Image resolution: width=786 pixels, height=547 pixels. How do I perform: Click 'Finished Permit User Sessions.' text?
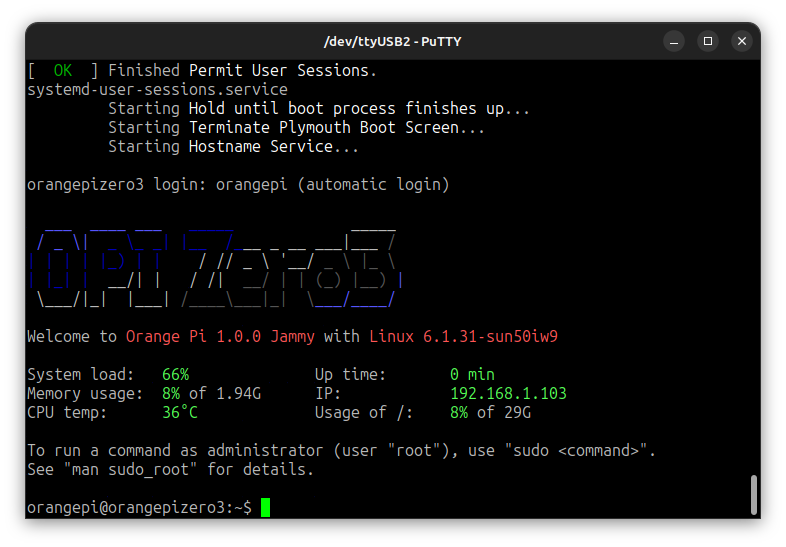click(x=243, y=71)
